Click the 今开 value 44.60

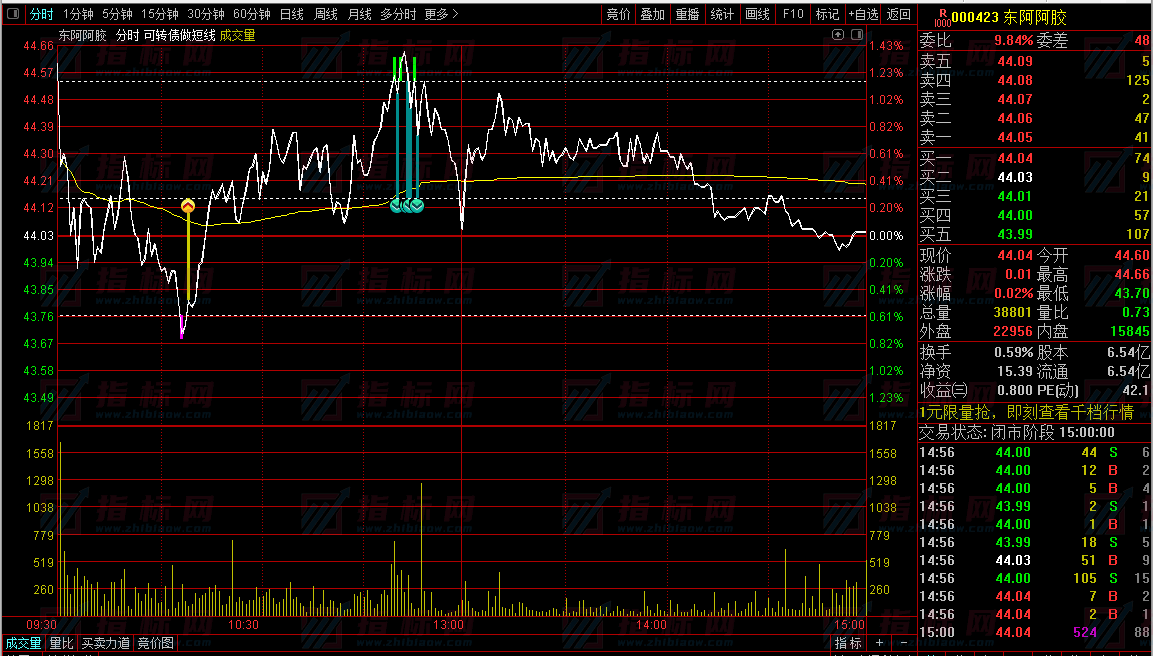(x=1132, y=256)
